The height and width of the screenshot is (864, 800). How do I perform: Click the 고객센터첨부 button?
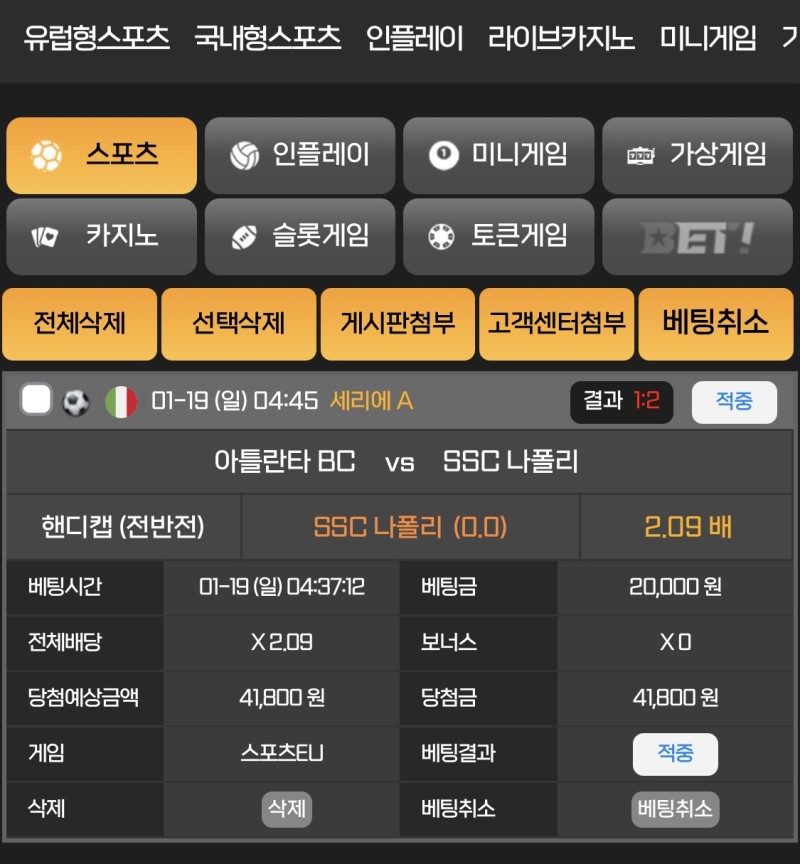(x=556, y=324)
